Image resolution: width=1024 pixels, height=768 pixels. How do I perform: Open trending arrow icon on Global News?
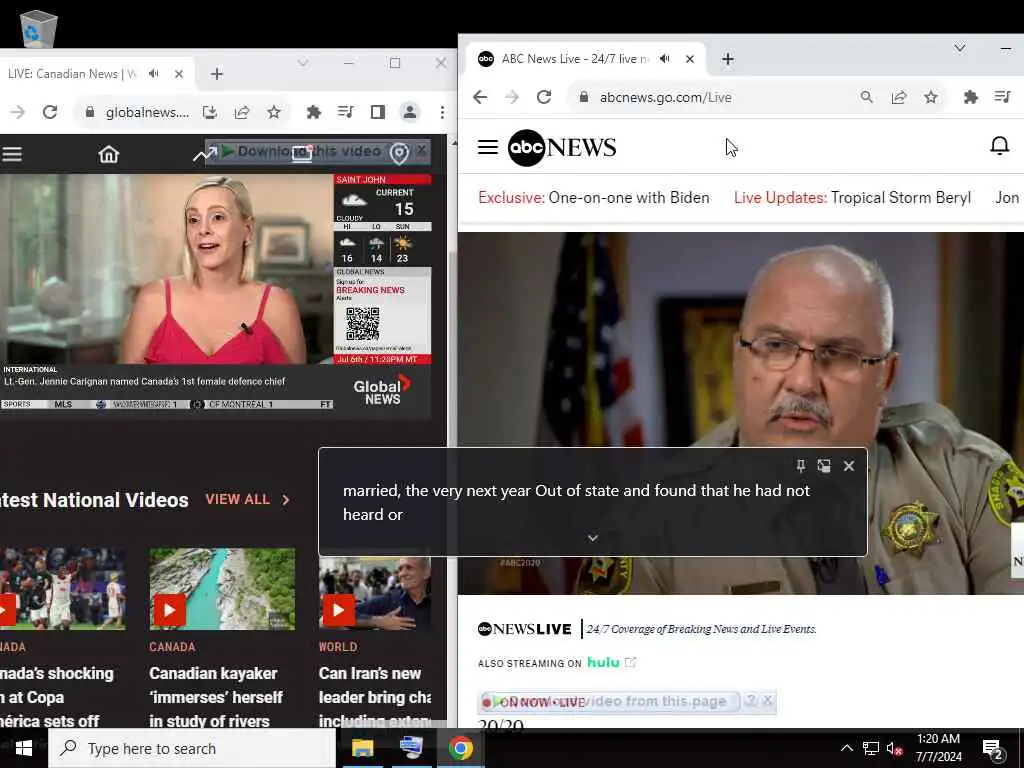pyautogui.click(x=205, y=154)
